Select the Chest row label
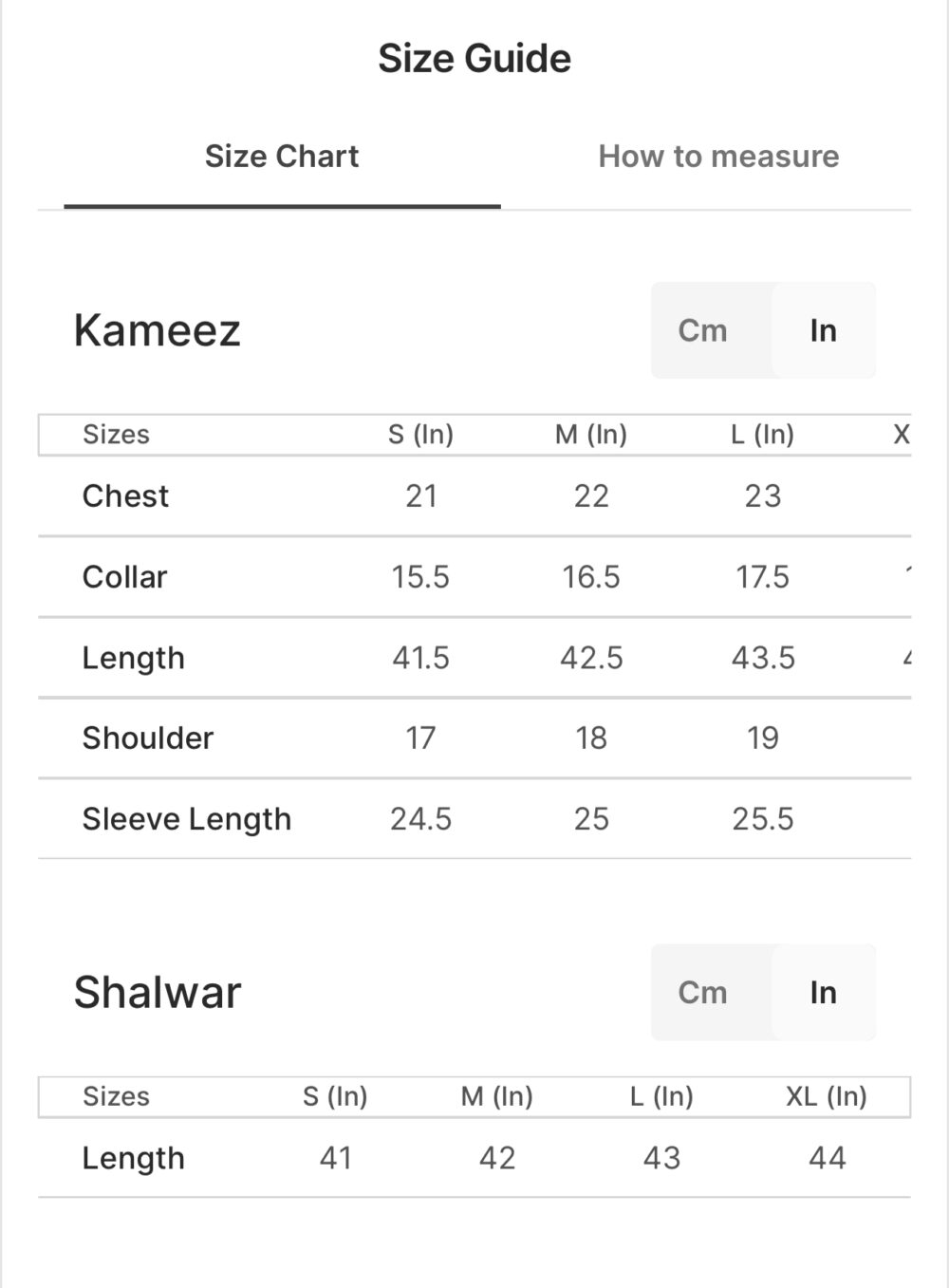 click(125, 496)
